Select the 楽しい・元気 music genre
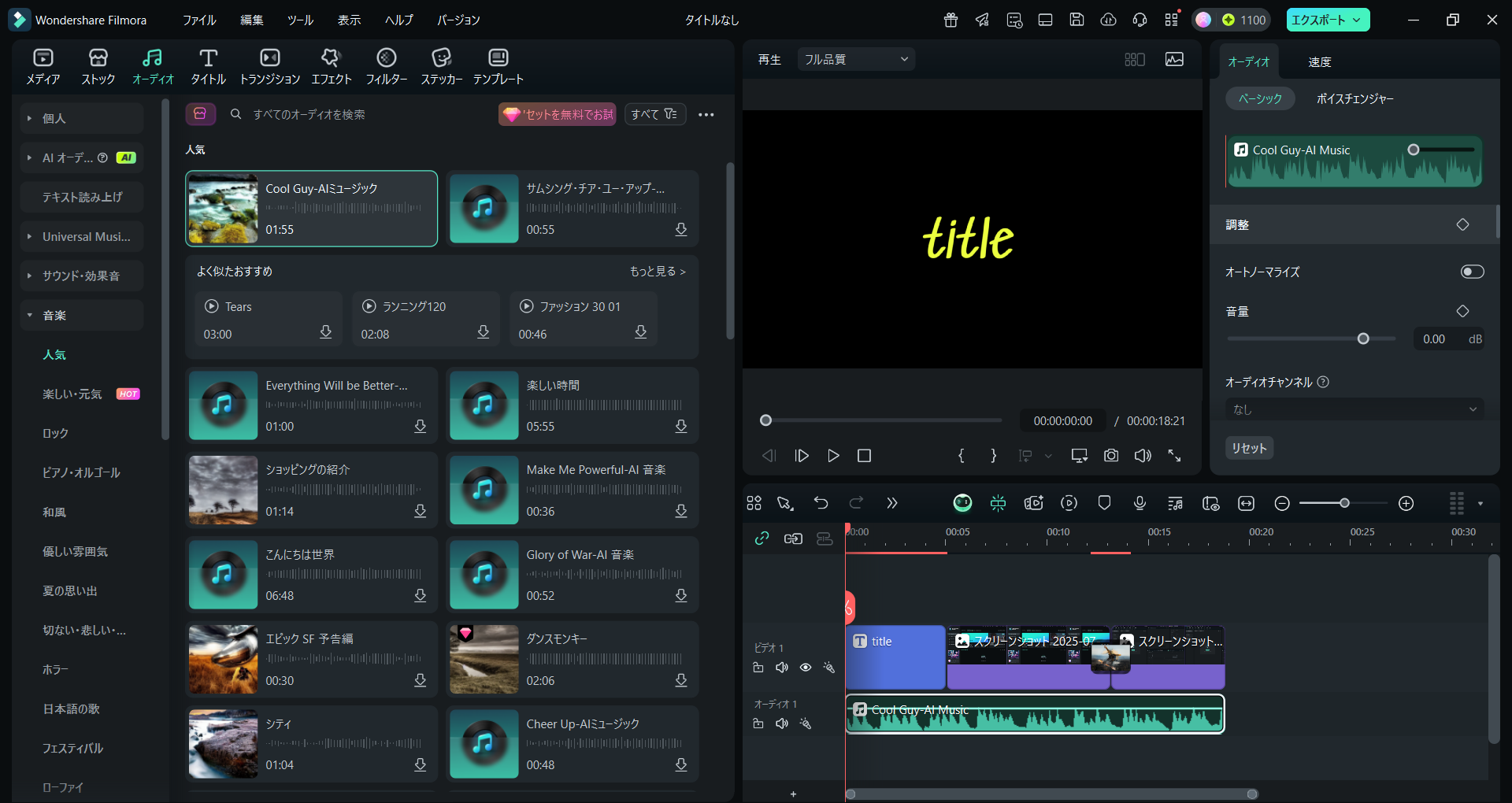Viewport: 1512px width, 803px height. coord(72,394)
